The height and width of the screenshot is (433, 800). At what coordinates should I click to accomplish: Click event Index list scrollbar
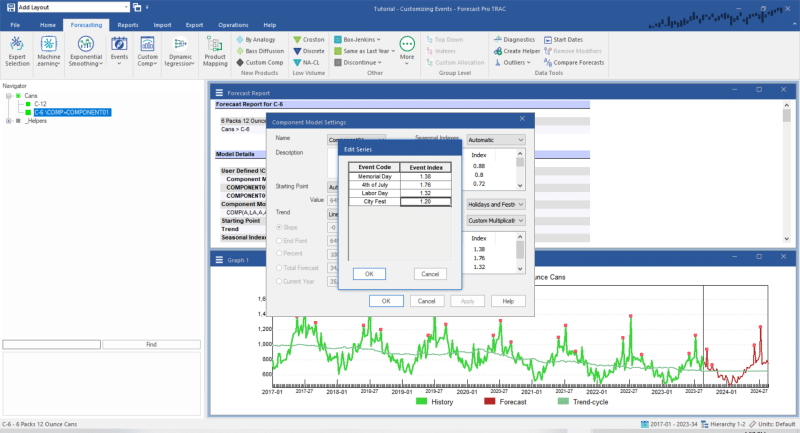(x=520, y=252)
